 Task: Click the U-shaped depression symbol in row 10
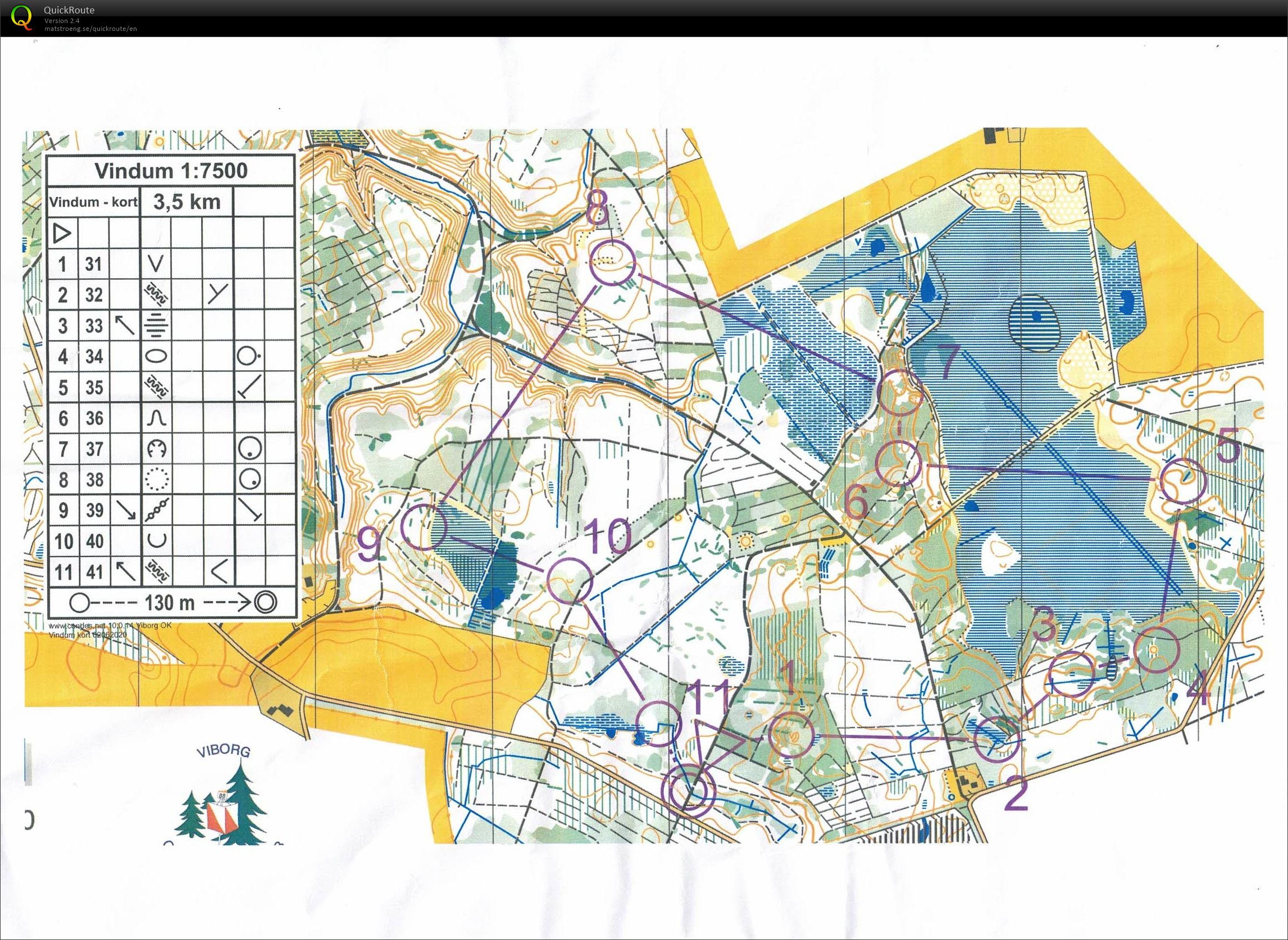[156, 541]
